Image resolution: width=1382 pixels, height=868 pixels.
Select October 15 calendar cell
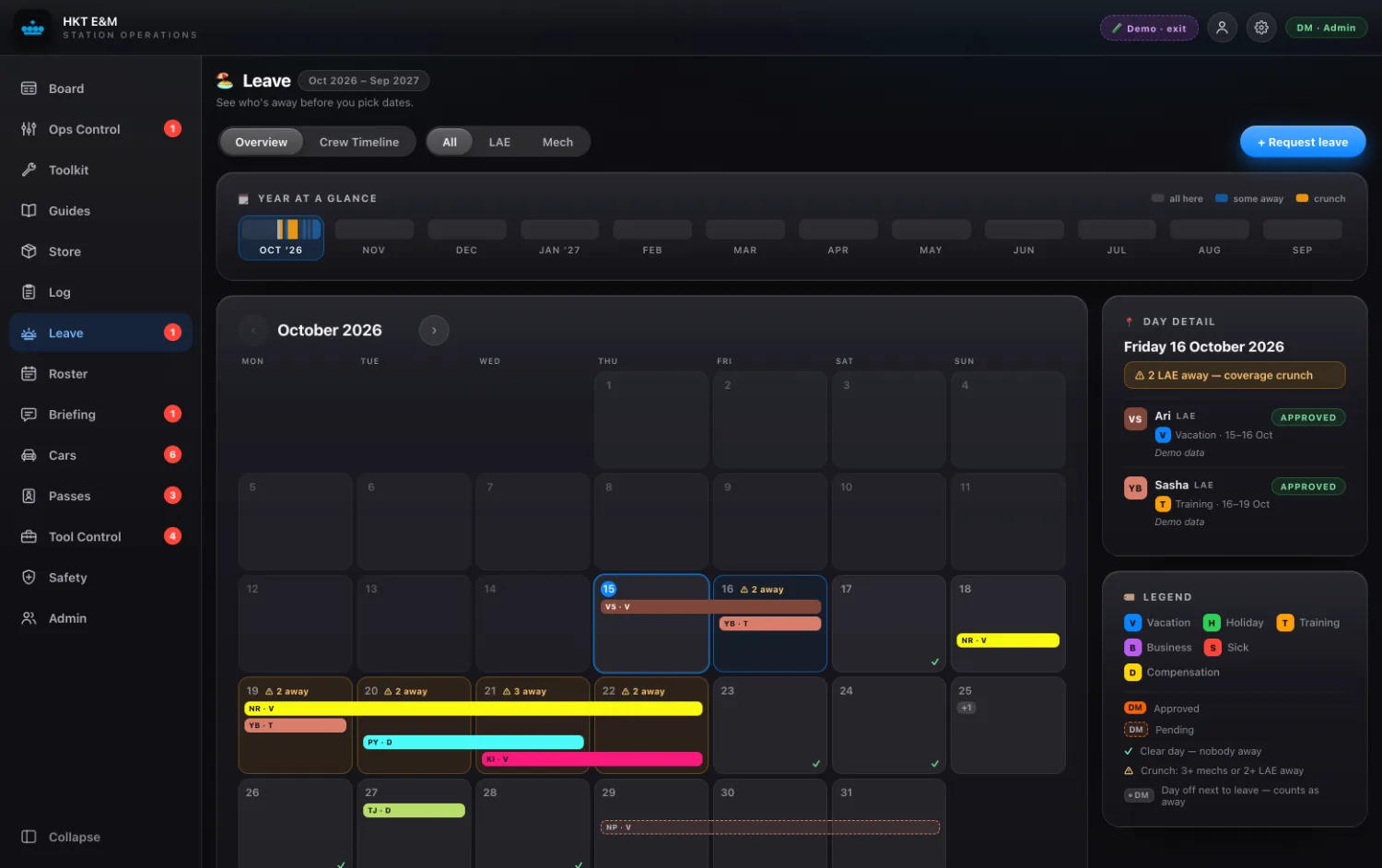tap(651, 624)
